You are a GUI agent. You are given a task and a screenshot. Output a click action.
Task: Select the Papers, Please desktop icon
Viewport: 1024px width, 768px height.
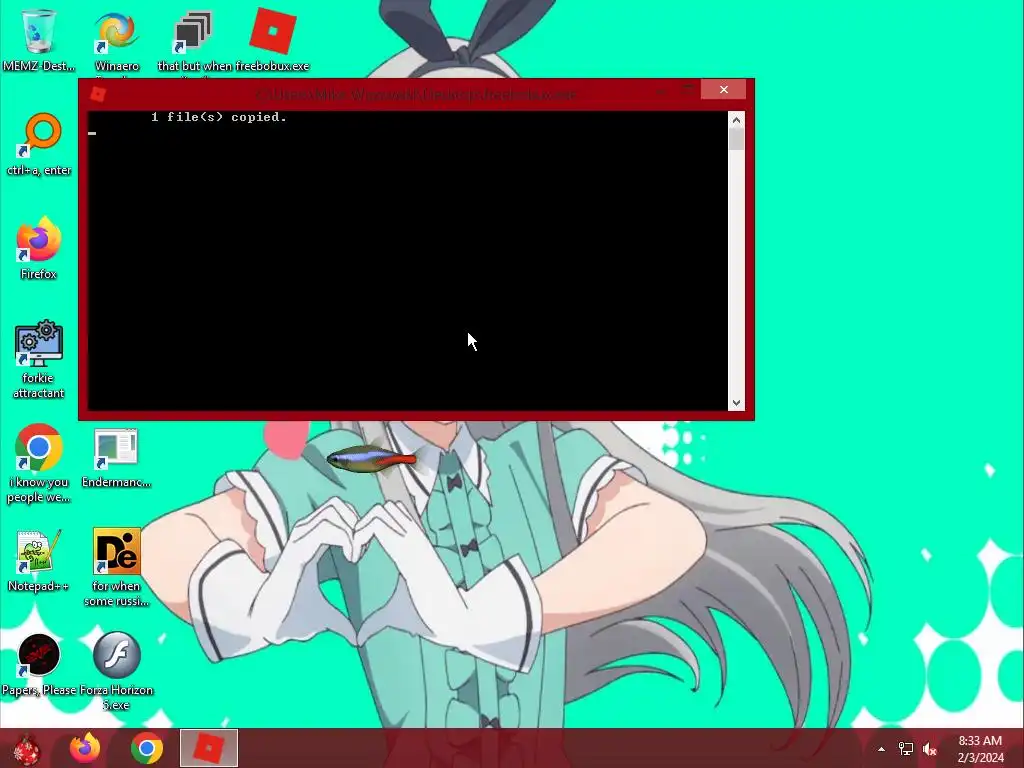point(39,664)
